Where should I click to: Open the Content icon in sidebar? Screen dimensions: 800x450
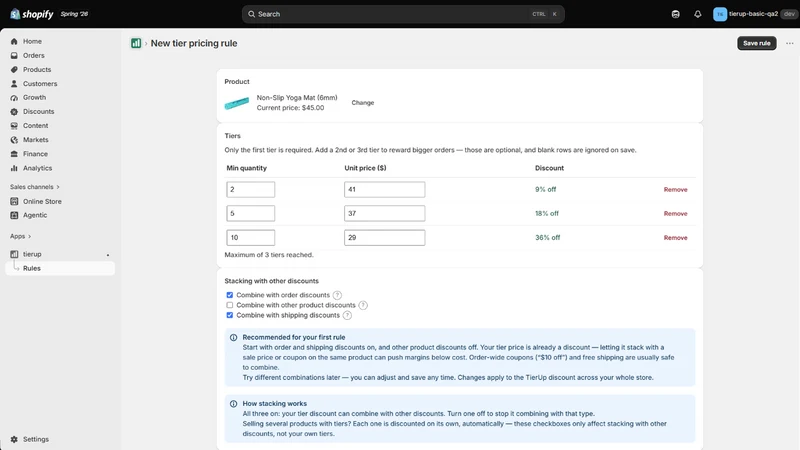(x=14, y=126)
